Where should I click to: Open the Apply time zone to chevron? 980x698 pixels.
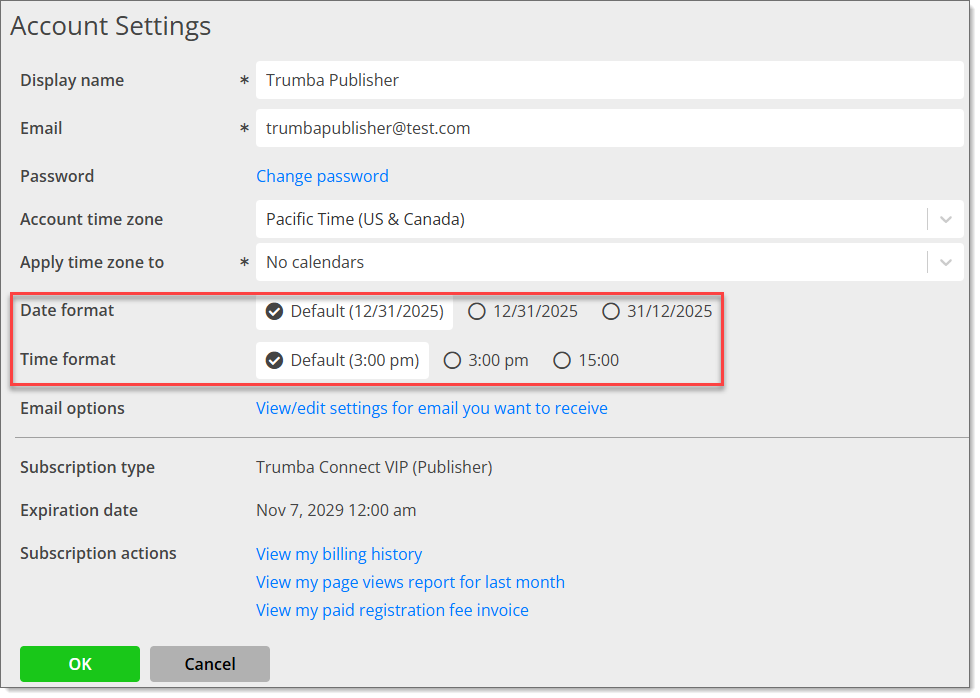(946, 262)
